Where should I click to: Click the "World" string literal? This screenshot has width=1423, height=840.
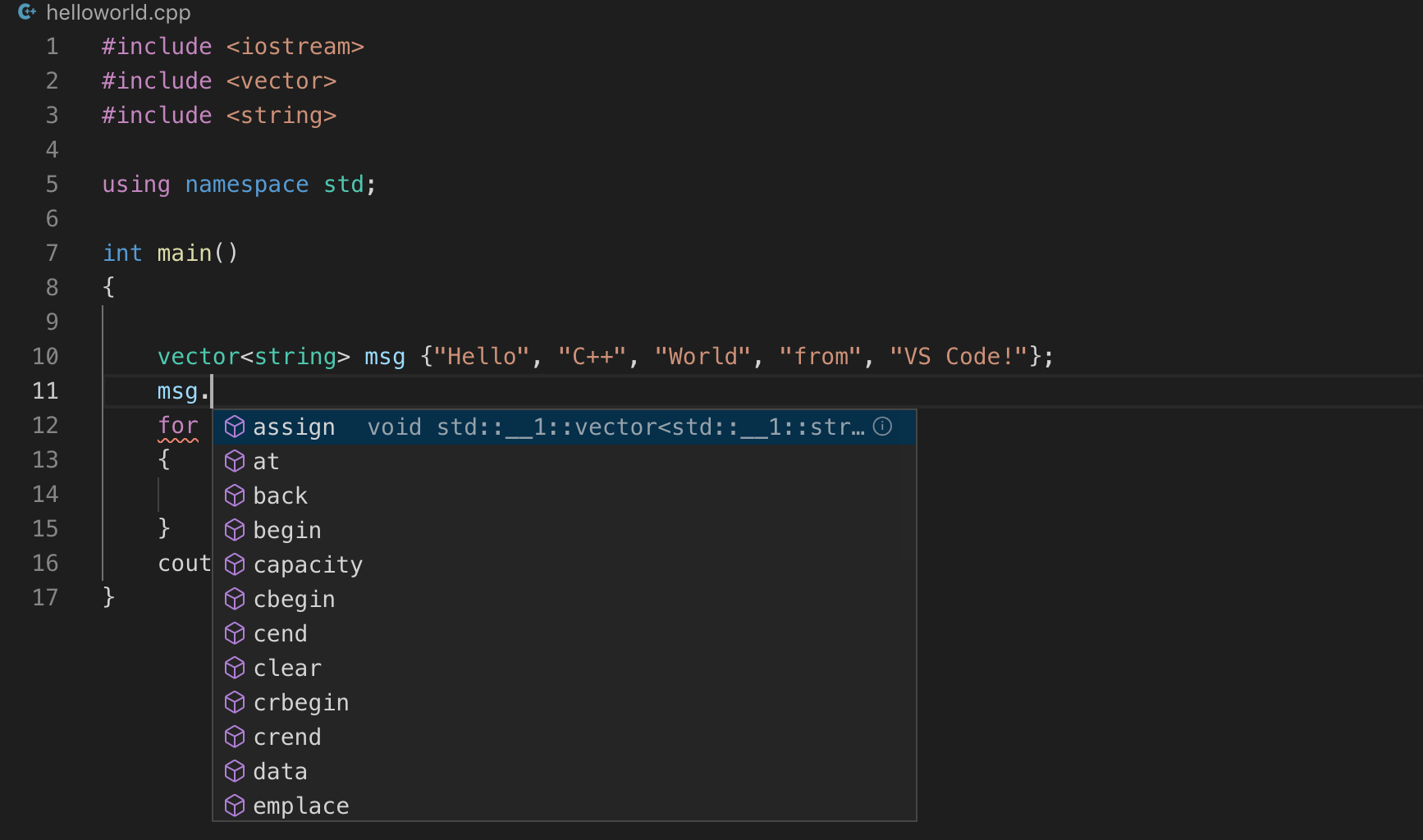(x=702, y=356)
